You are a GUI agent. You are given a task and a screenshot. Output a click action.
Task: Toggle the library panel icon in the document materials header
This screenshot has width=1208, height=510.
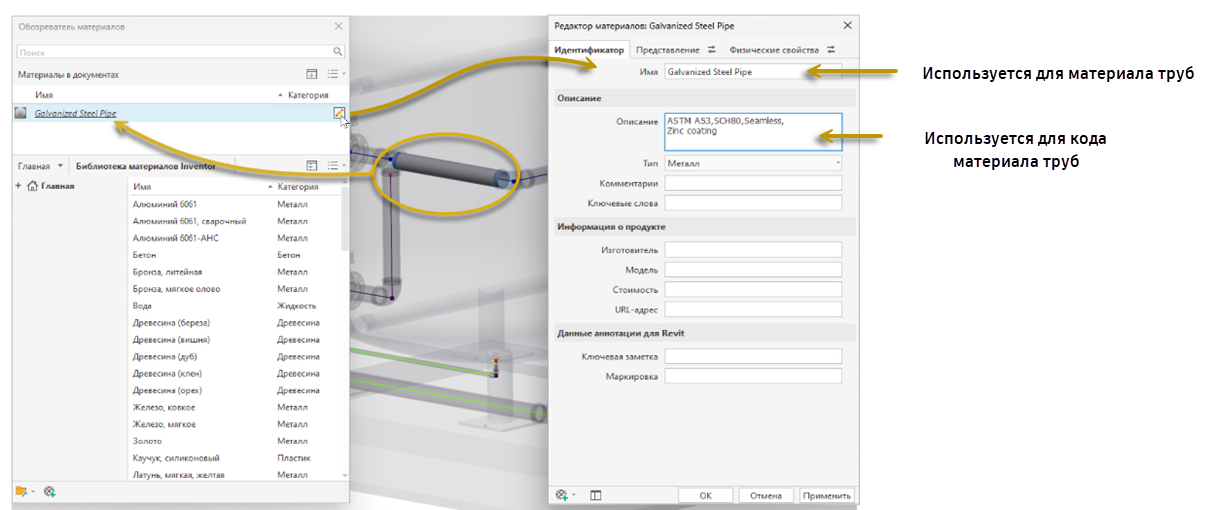pos(312,74)
